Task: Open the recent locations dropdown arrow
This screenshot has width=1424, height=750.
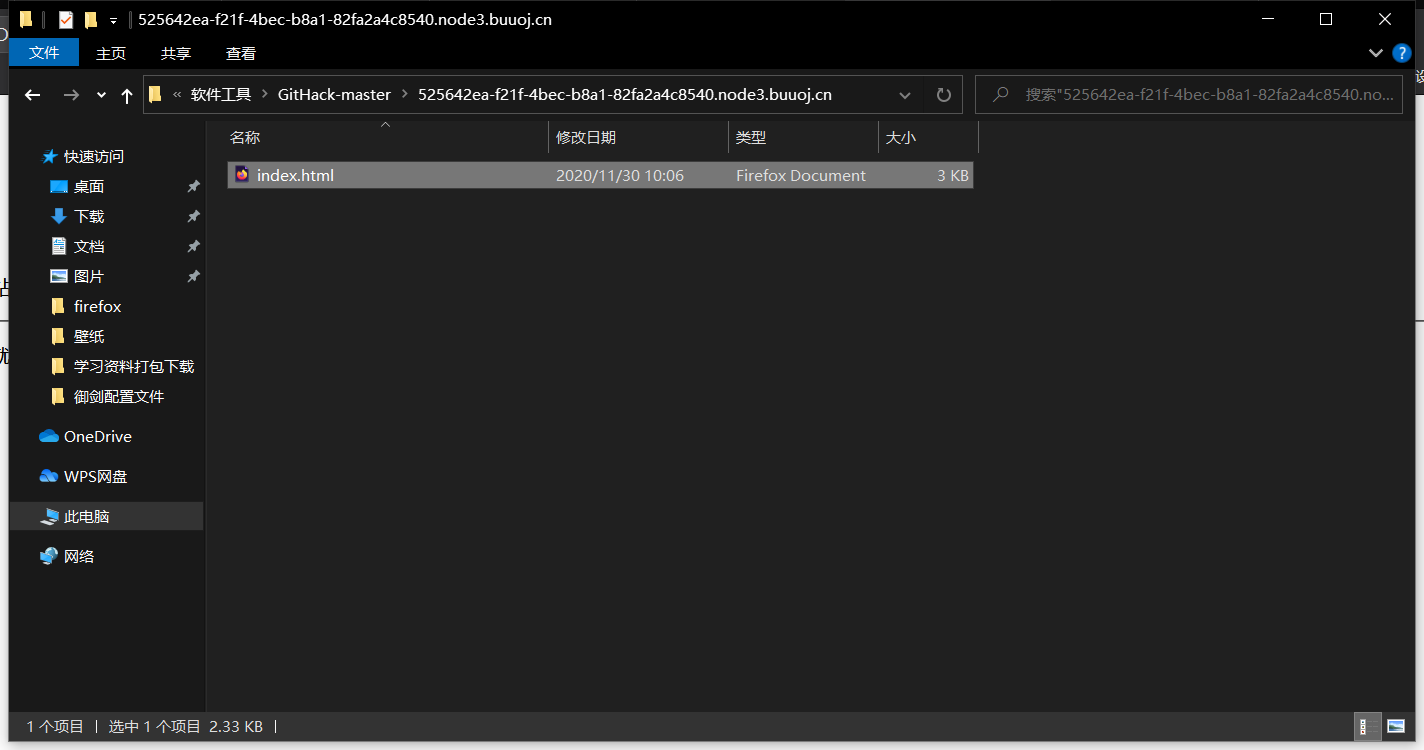Action: point(101,95)
